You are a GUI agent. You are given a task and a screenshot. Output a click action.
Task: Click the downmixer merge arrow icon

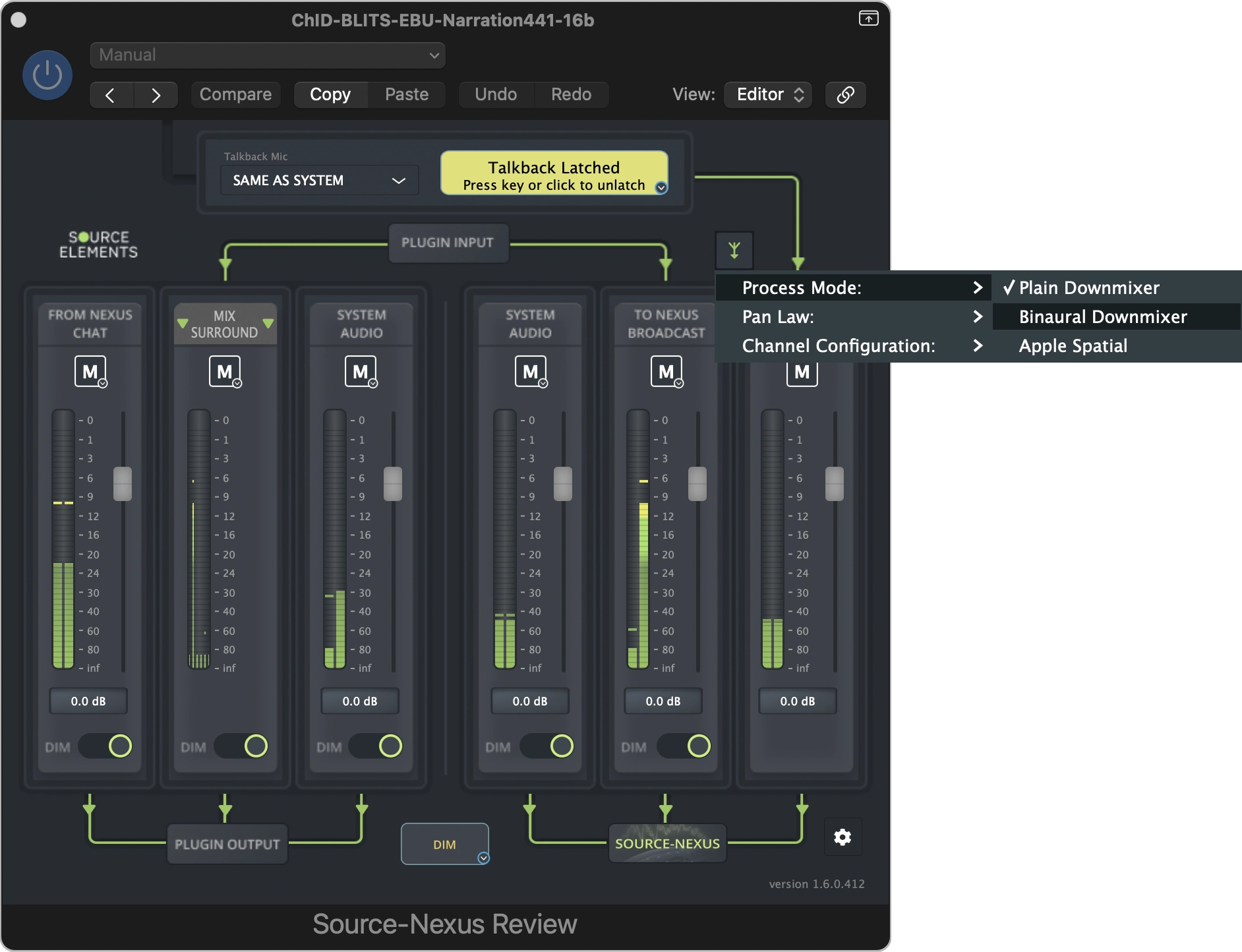(734, 250)
